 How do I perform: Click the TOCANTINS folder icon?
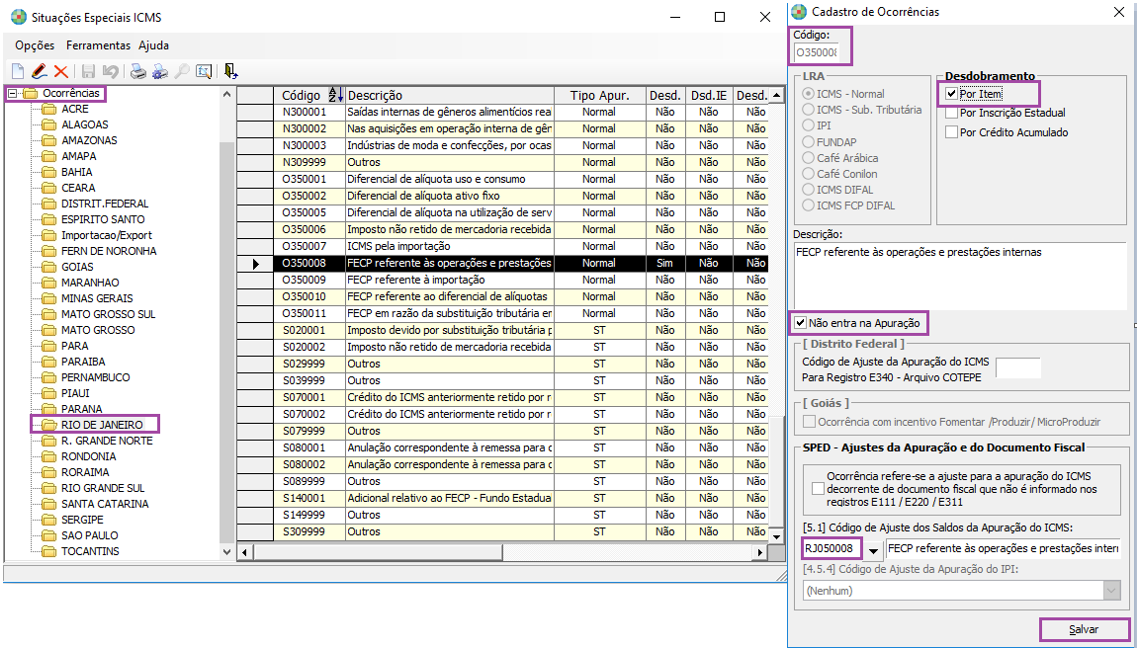pyautogui.click(x=49, y=551)
